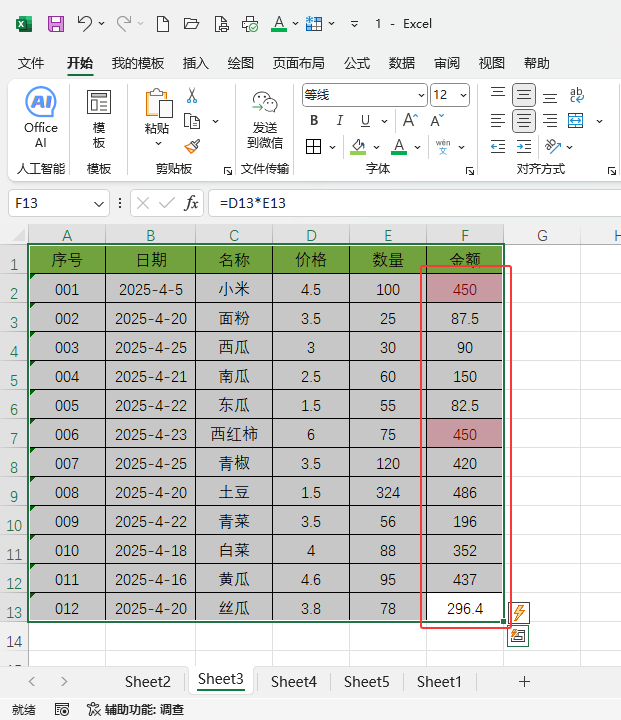Image resolution: width=621 pixels, height=720 pixels.
Task: Toggle middle vertical alignment
Action: click(524, 95)
